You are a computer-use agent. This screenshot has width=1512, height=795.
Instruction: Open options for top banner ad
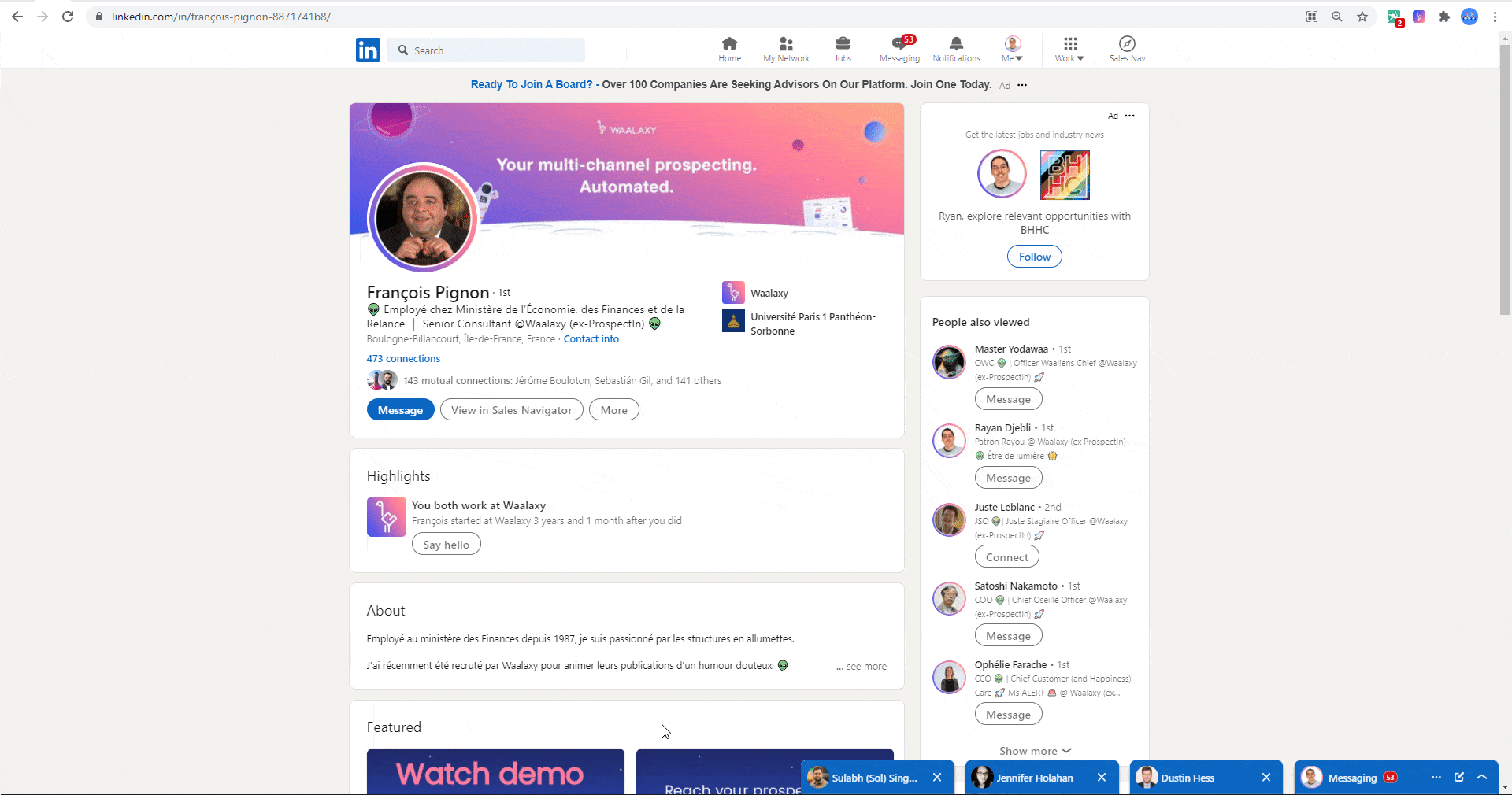pos(1022,85)
